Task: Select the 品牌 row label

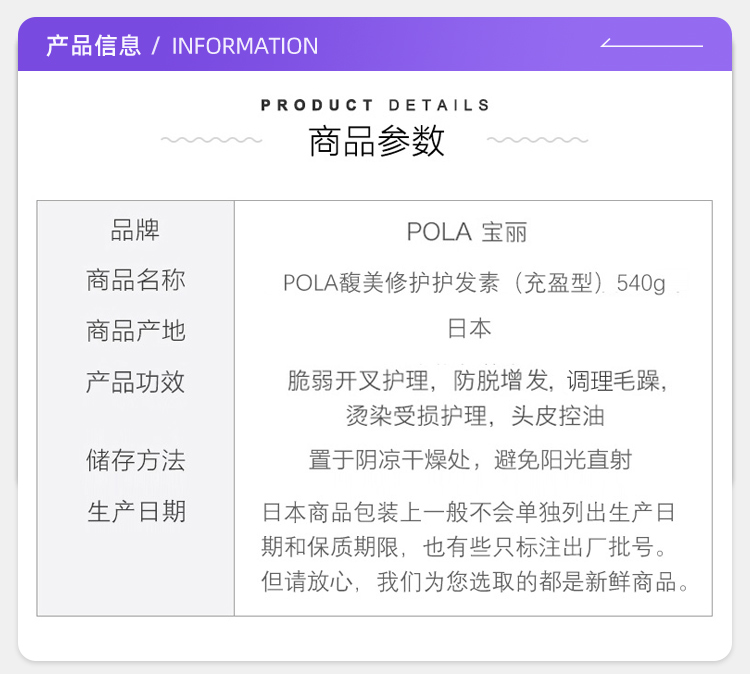Action: coord(135,230)
